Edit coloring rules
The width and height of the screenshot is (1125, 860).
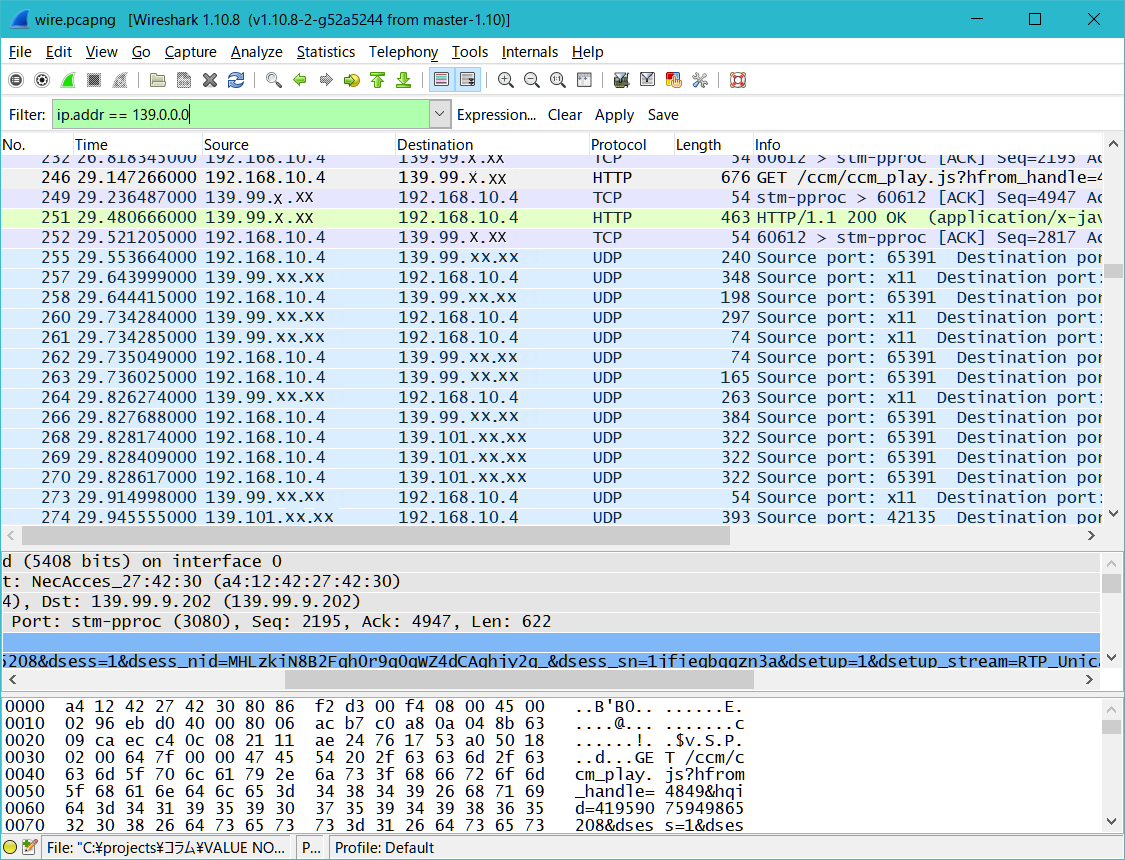pos(674,80)
